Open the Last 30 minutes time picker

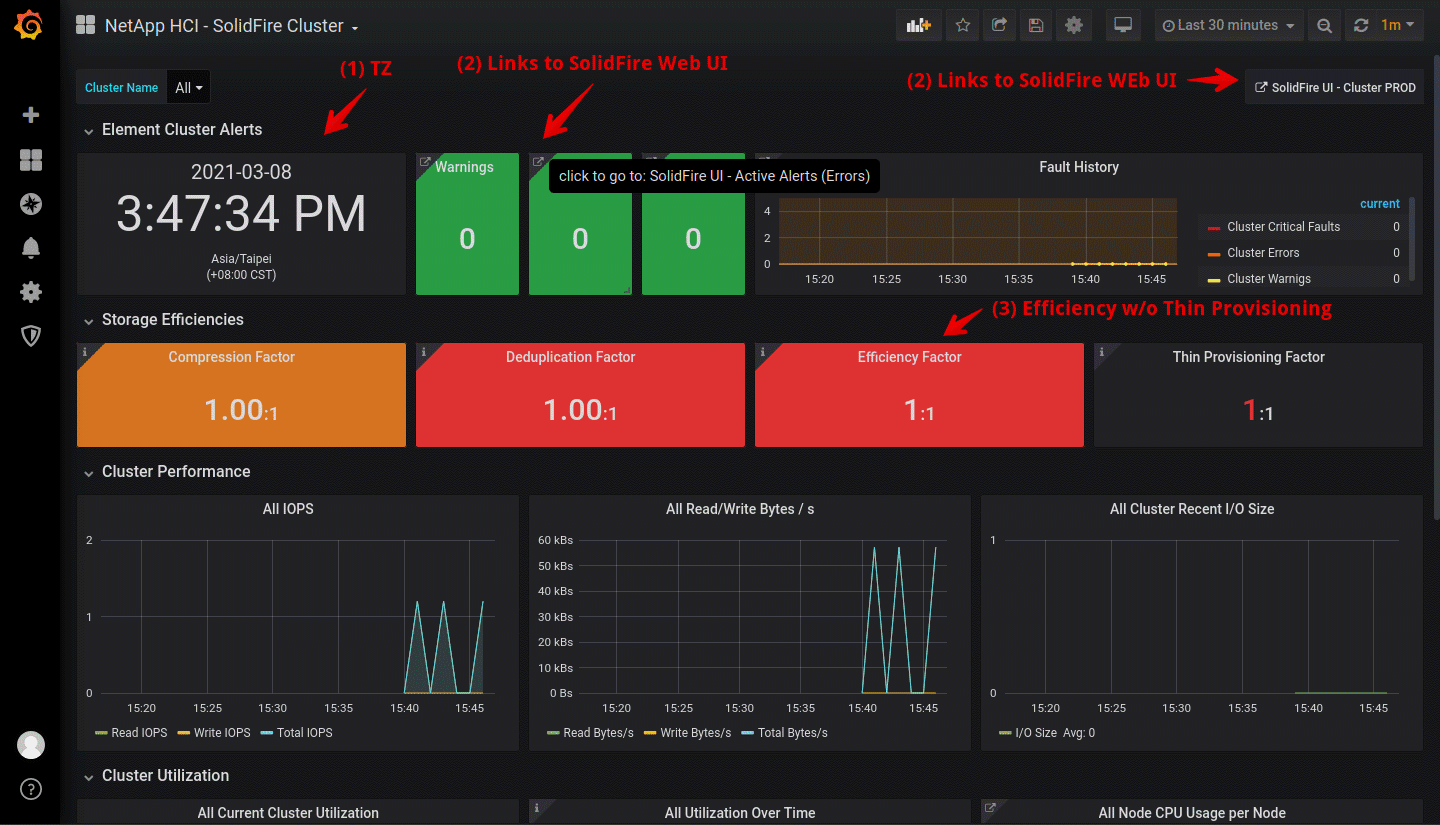pyautogui.click(x=1229, y=25)
